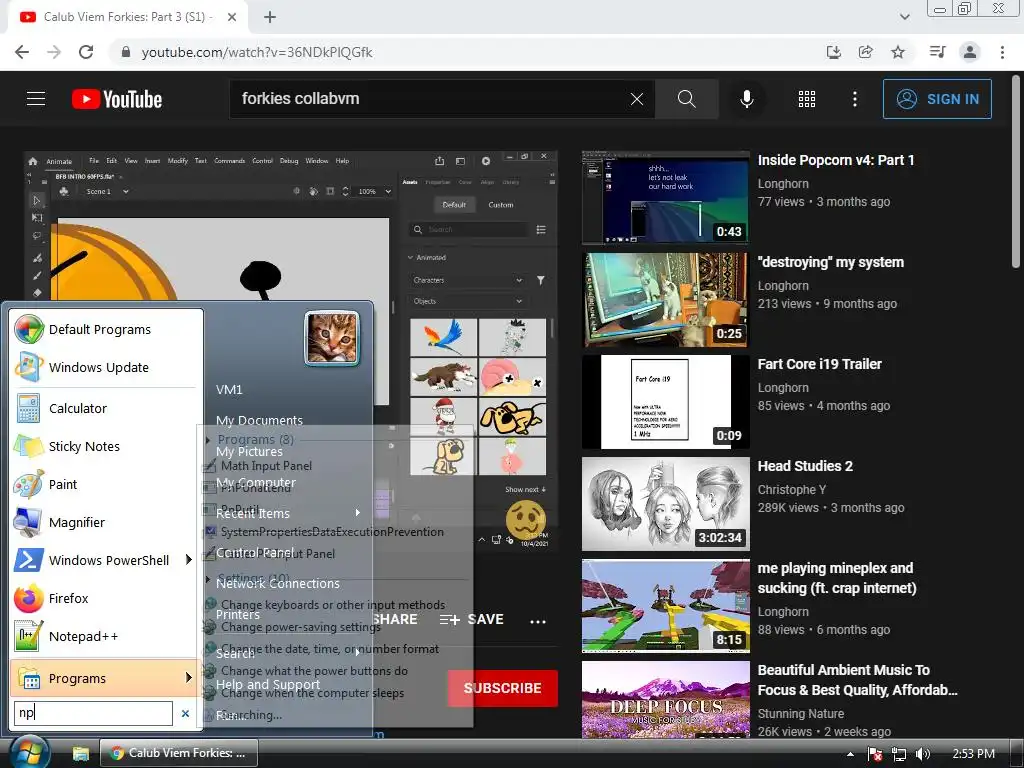The image size is (1024, 768).
Task: Clear the Start menu search box
Action: click(185, 713)
